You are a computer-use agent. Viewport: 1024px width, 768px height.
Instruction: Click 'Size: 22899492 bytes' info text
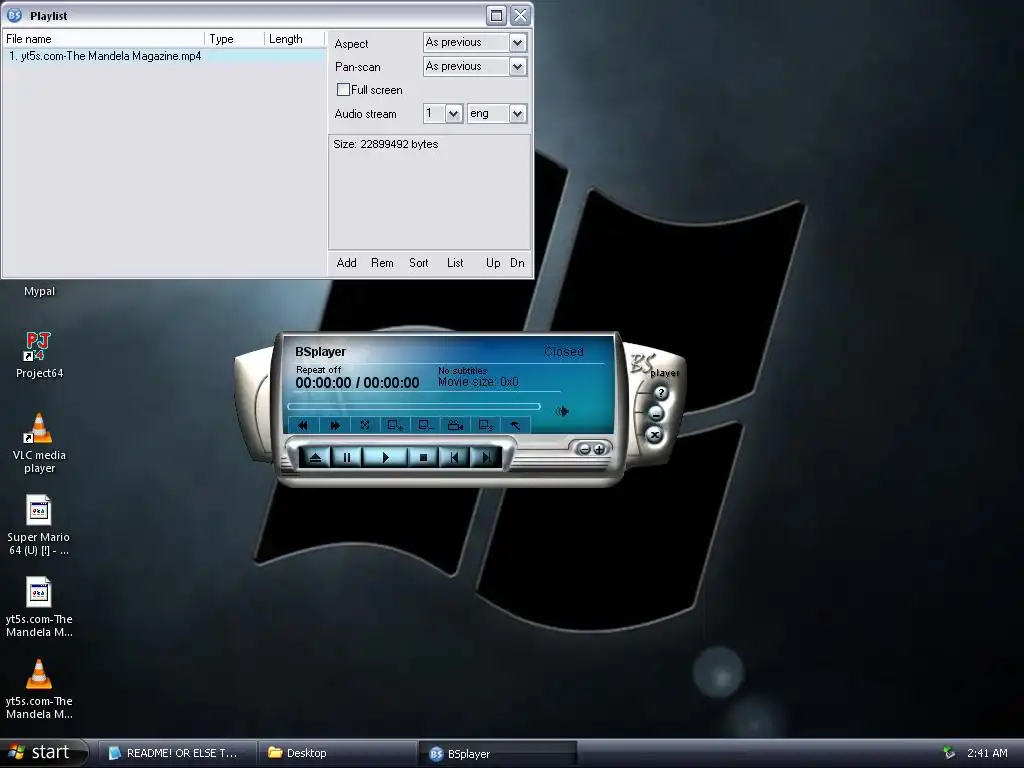pos(385,144)
